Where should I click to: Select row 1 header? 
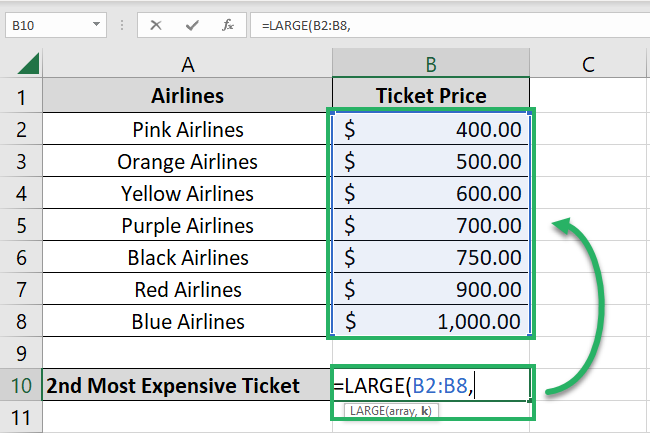[x=21, y=97]
